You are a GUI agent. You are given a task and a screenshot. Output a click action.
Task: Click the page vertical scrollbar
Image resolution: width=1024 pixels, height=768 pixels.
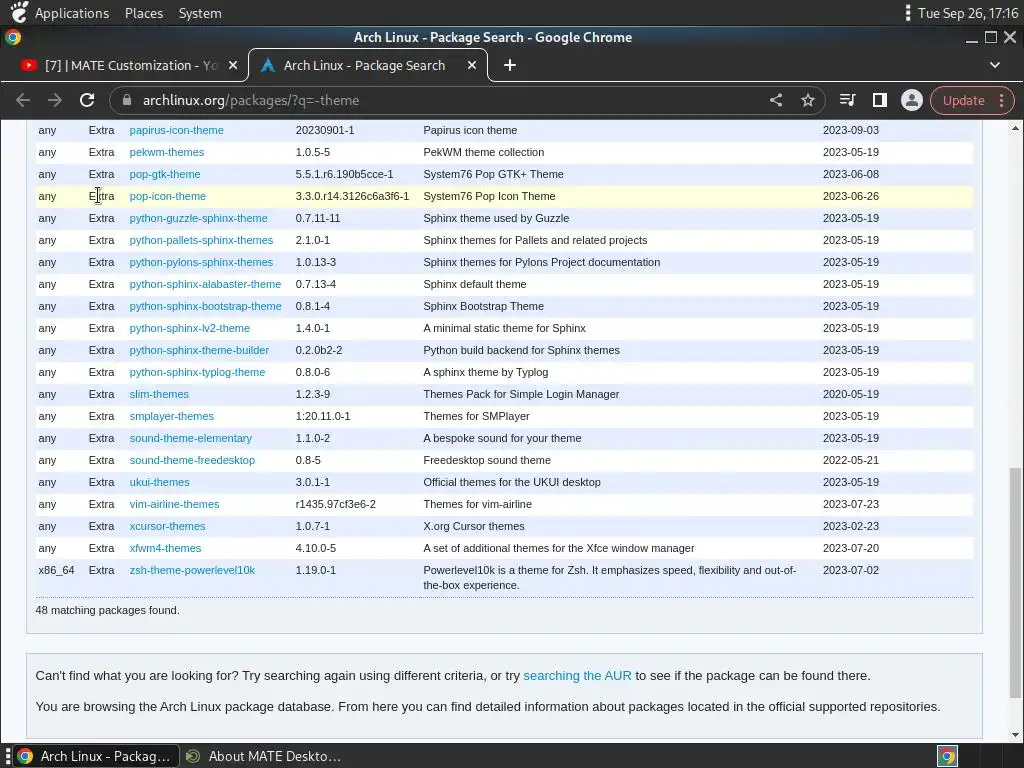tap(1015, 583)
